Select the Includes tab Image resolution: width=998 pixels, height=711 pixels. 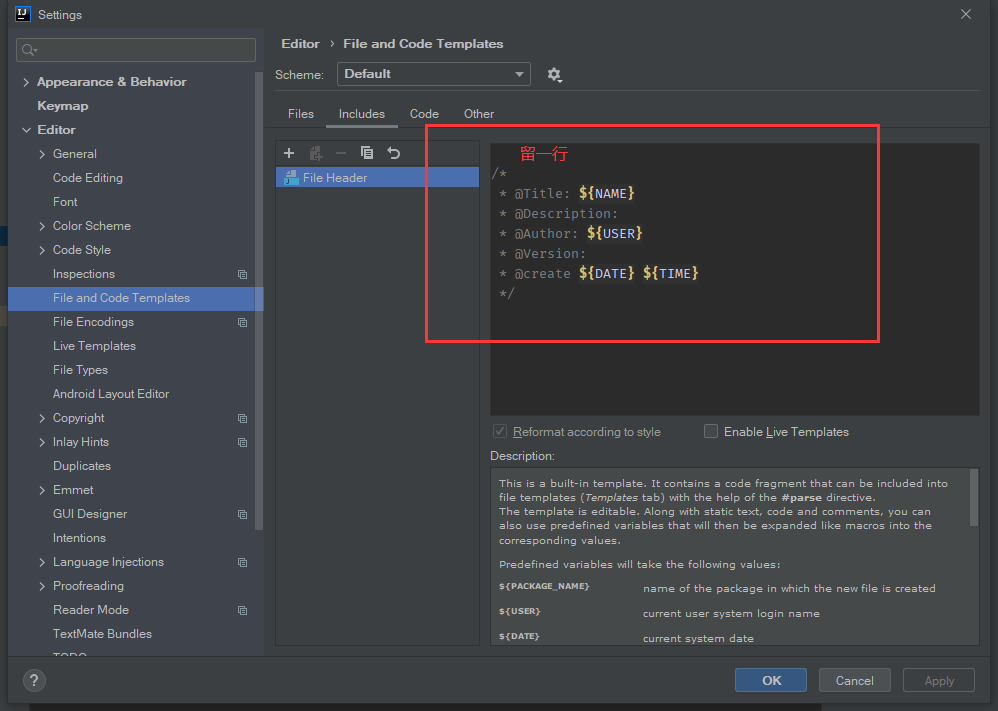(x=362, y=114)
